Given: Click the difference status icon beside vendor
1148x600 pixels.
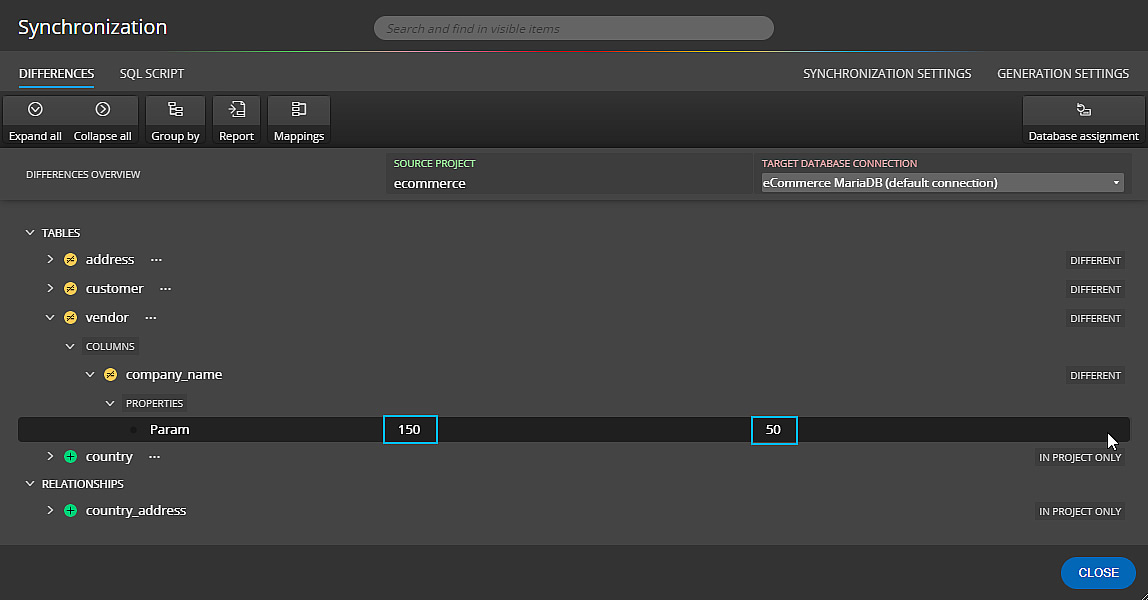Looking at the screenshot, I should (69, 317).
